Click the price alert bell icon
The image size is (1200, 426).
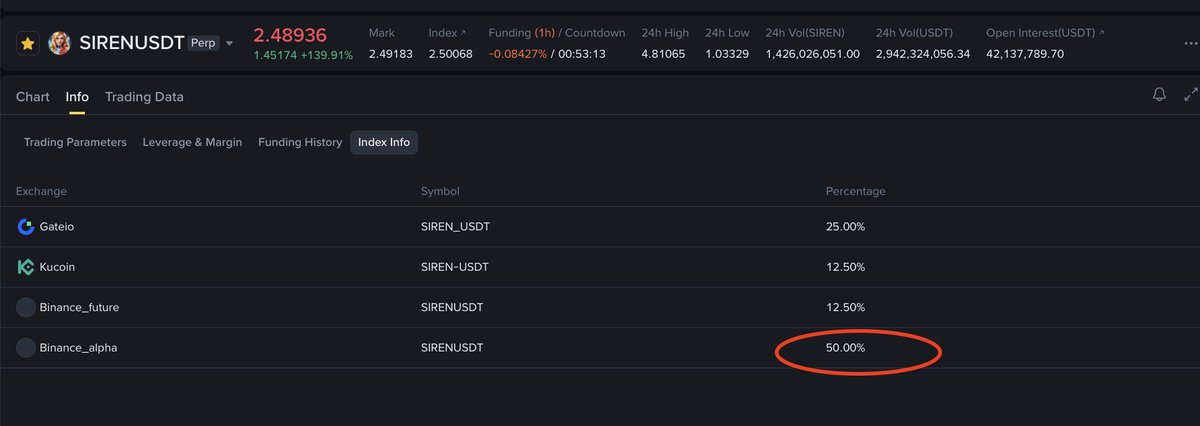(1159, 95)
